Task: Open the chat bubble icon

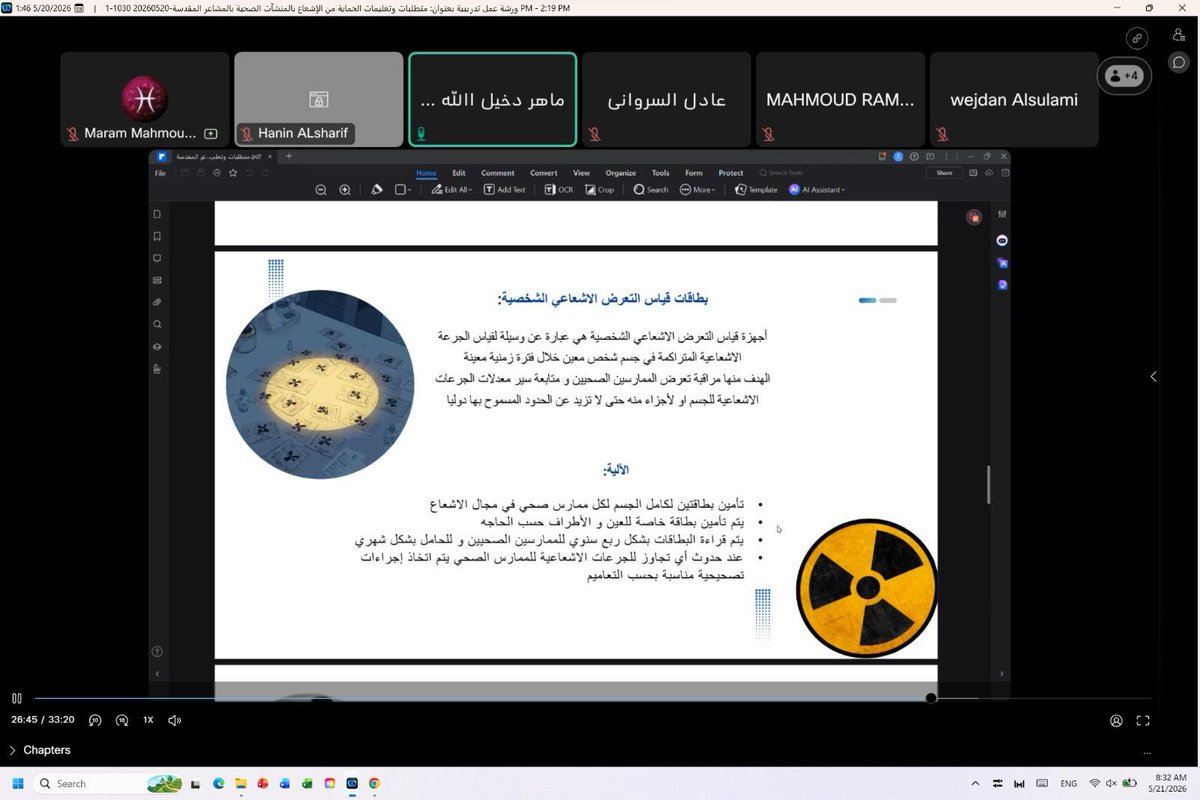Action: (x=1180, y=62)
